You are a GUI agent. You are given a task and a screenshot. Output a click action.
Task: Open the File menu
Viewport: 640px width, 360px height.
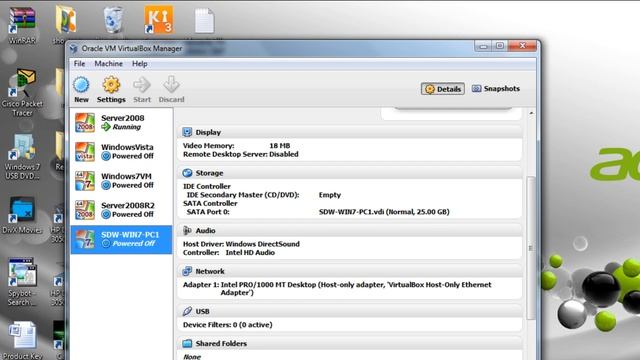(x=79, y=64)
